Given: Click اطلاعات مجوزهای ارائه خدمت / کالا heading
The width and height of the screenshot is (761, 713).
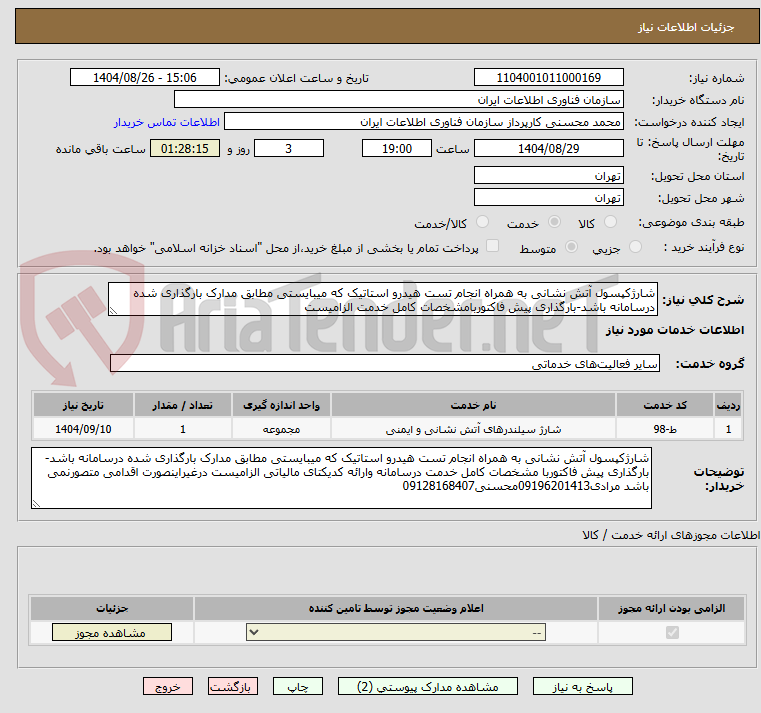Looking at the screenshot, I should click(x=671, y=535).
